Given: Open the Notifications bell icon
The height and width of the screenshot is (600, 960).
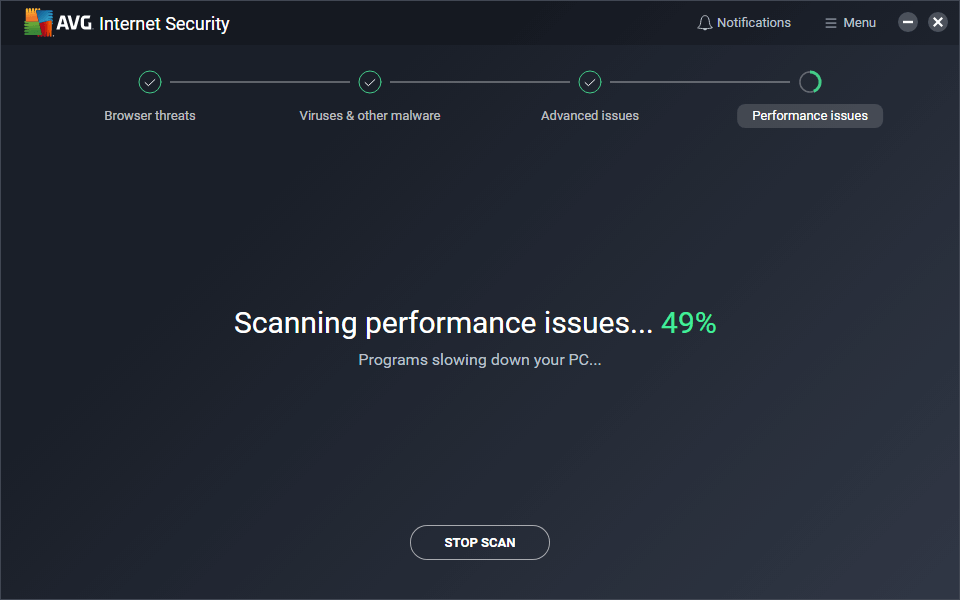Looking at the screenshot, I should pos(705,23).
